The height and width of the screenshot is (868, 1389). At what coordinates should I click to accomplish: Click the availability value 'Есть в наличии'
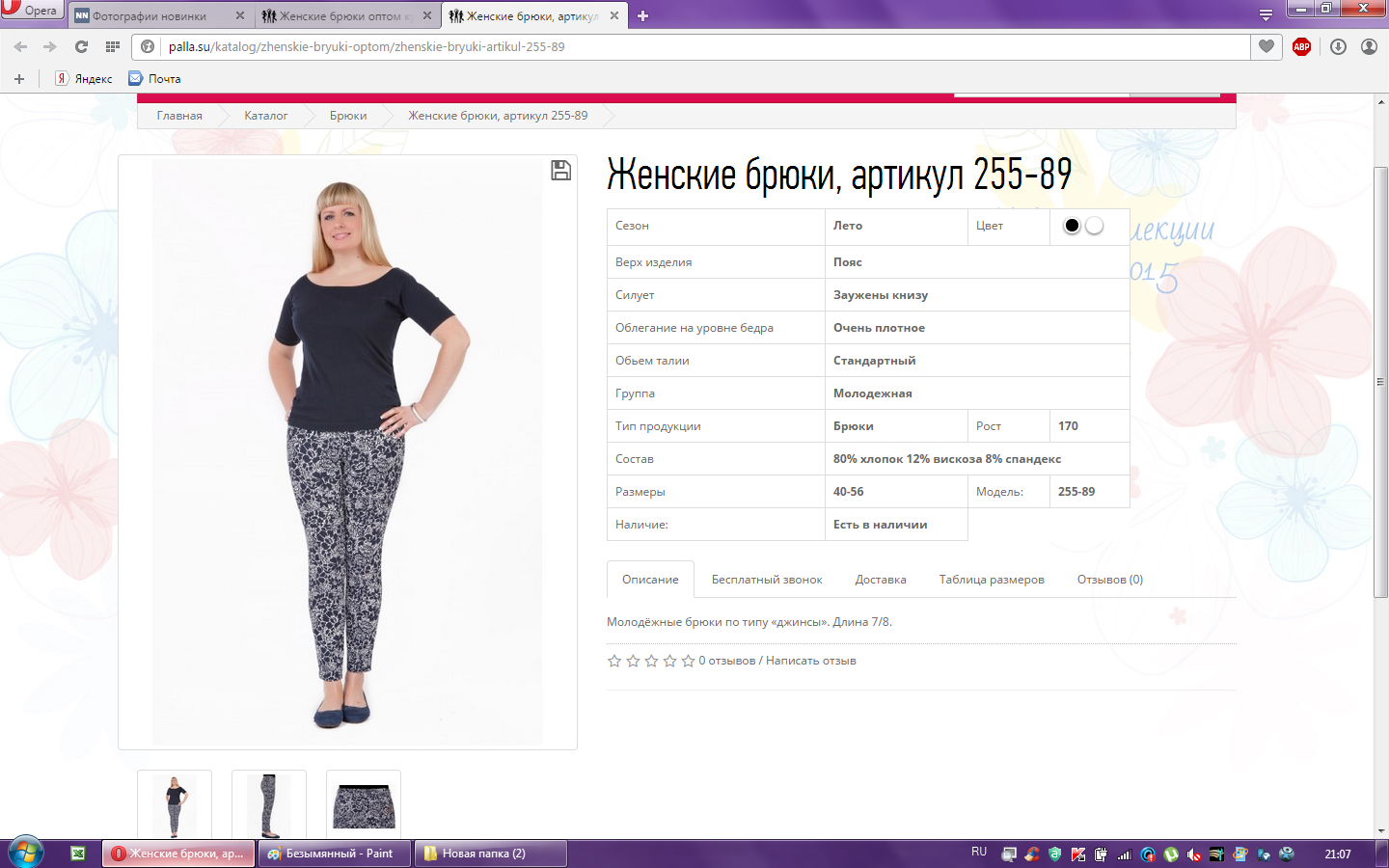(x=881, y=525)
